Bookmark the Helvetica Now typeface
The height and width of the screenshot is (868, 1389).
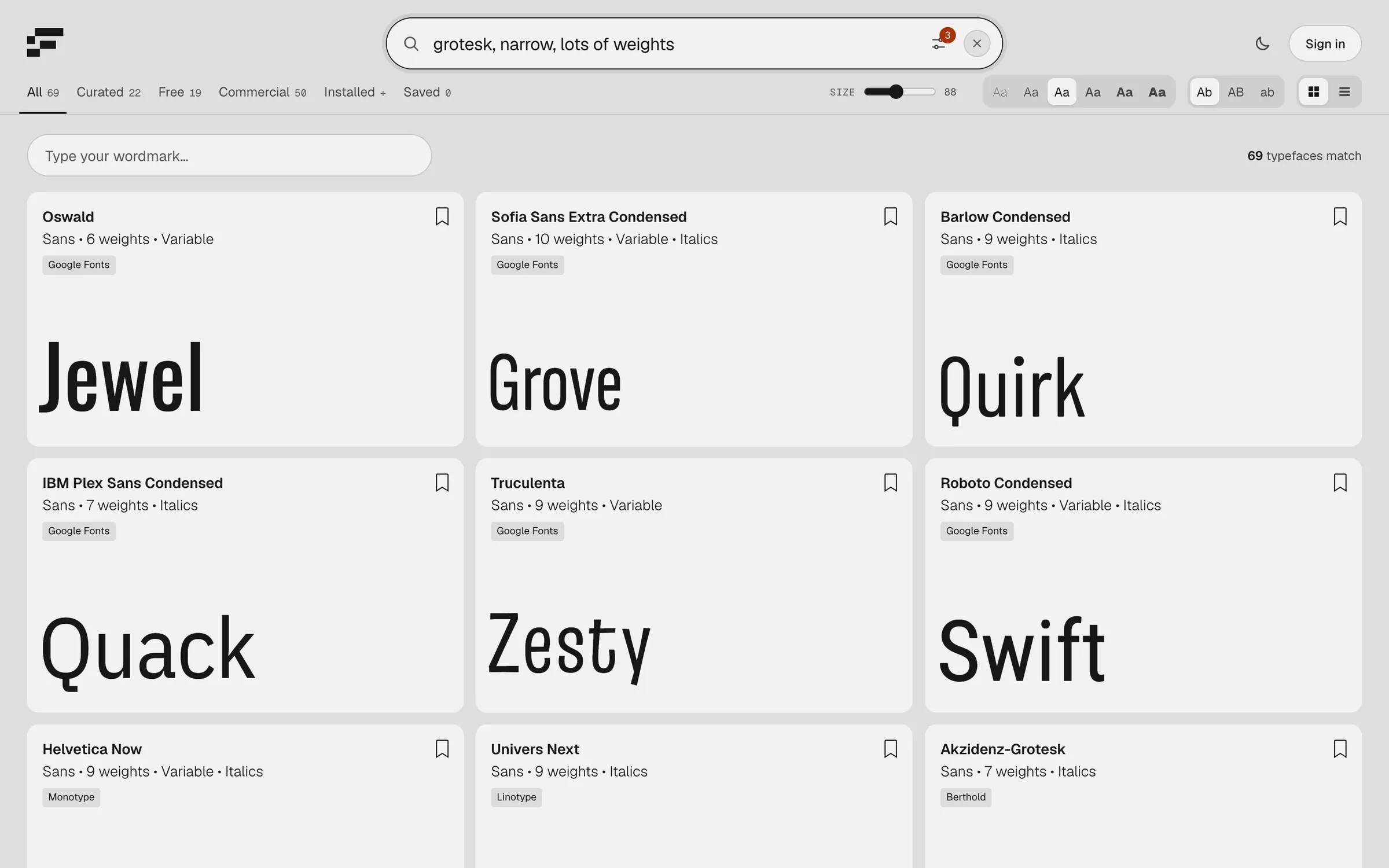pyautogui.click(x=442, y=749)
